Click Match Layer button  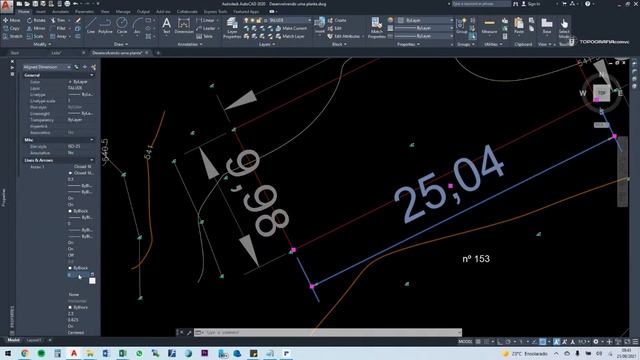coord(290,36)
